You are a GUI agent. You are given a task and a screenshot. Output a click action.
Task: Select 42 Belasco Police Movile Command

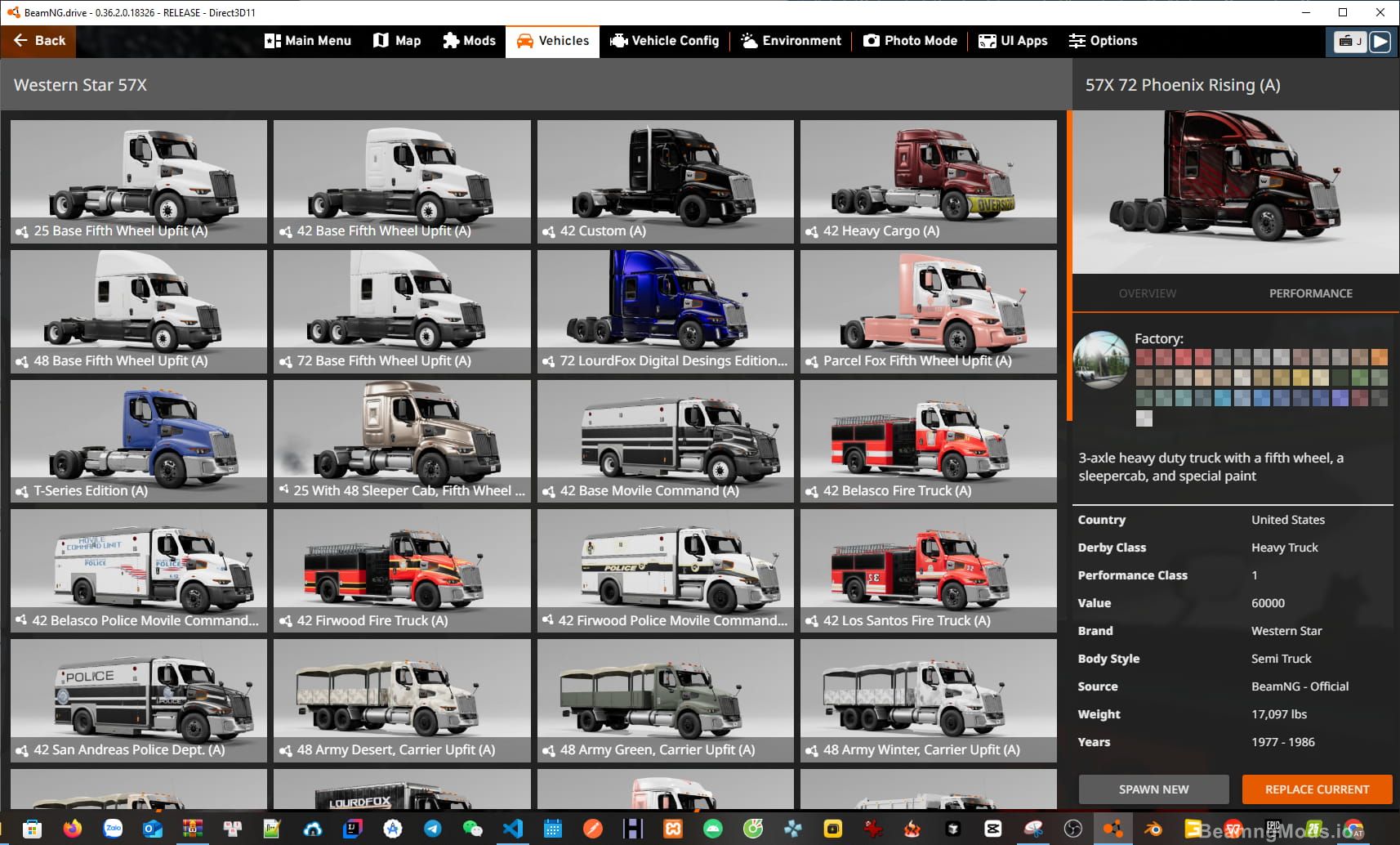tap(139, 570)
